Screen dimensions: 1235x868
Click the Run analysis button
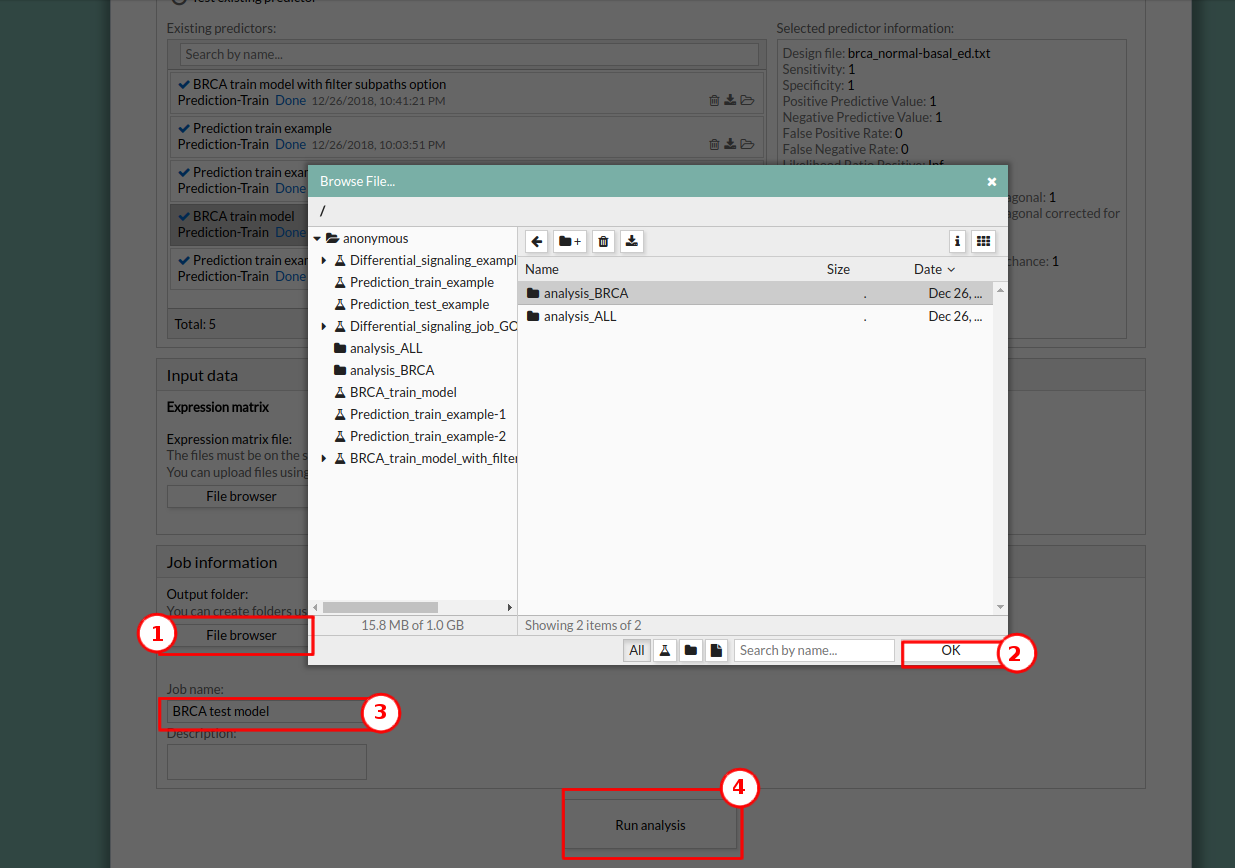(x=650, y=825)
